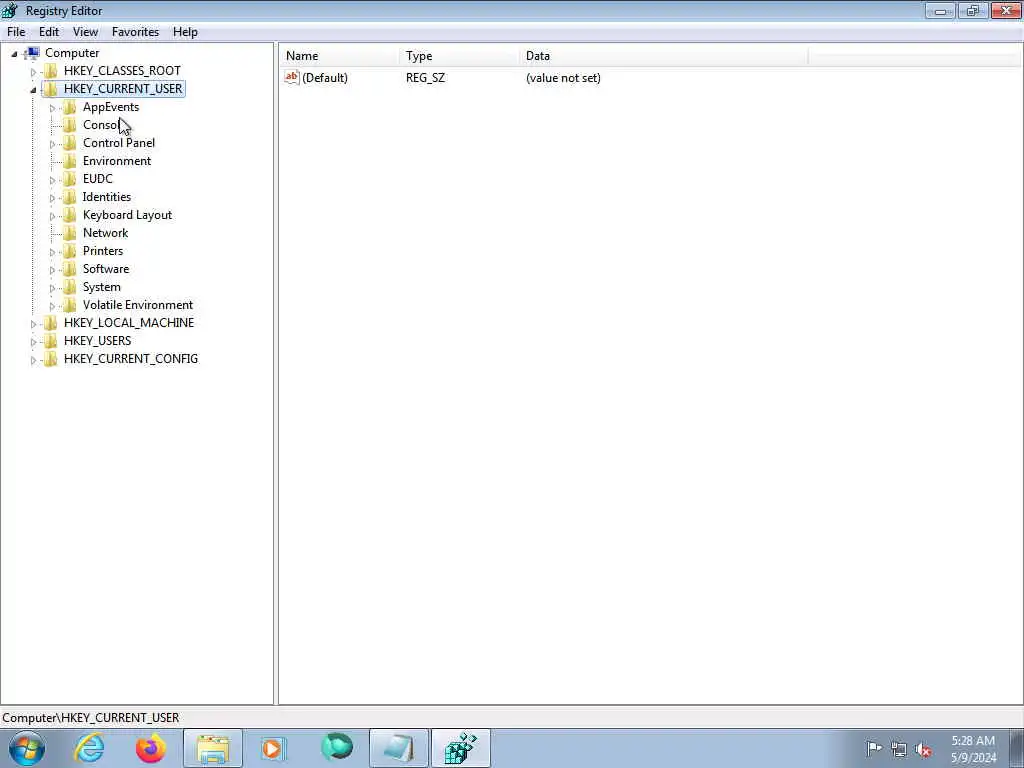The image size is (1024, 768).
Task: Click the HKEY_LOCAL_MACHINE folder icon
Action: [x=50, y=323]
